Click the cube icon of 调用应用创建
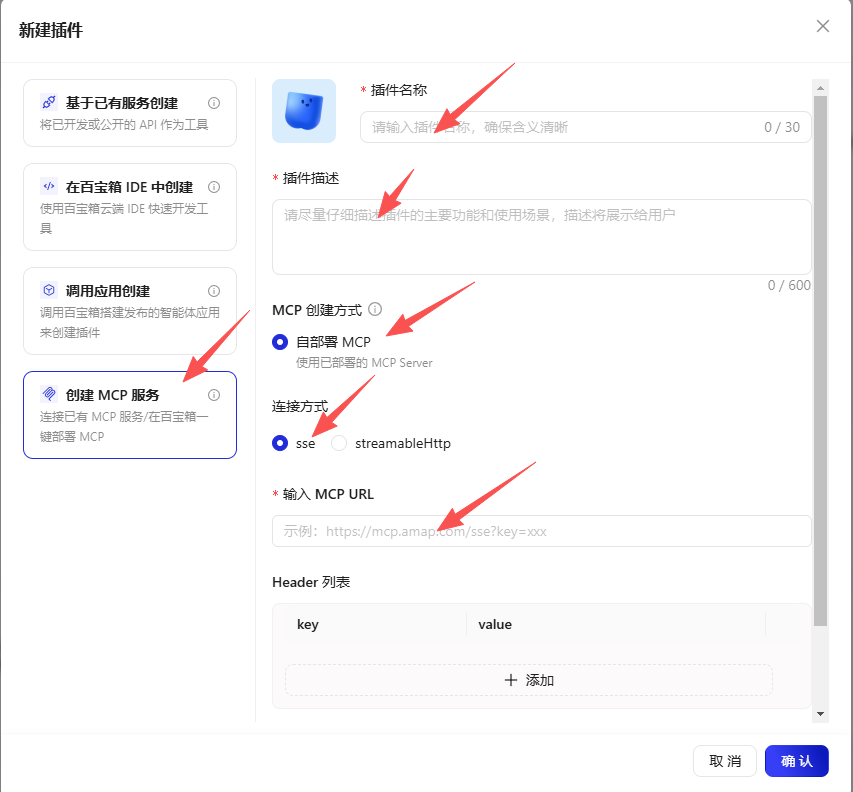The width and height of the screenshot is (853, 792). 49,290
